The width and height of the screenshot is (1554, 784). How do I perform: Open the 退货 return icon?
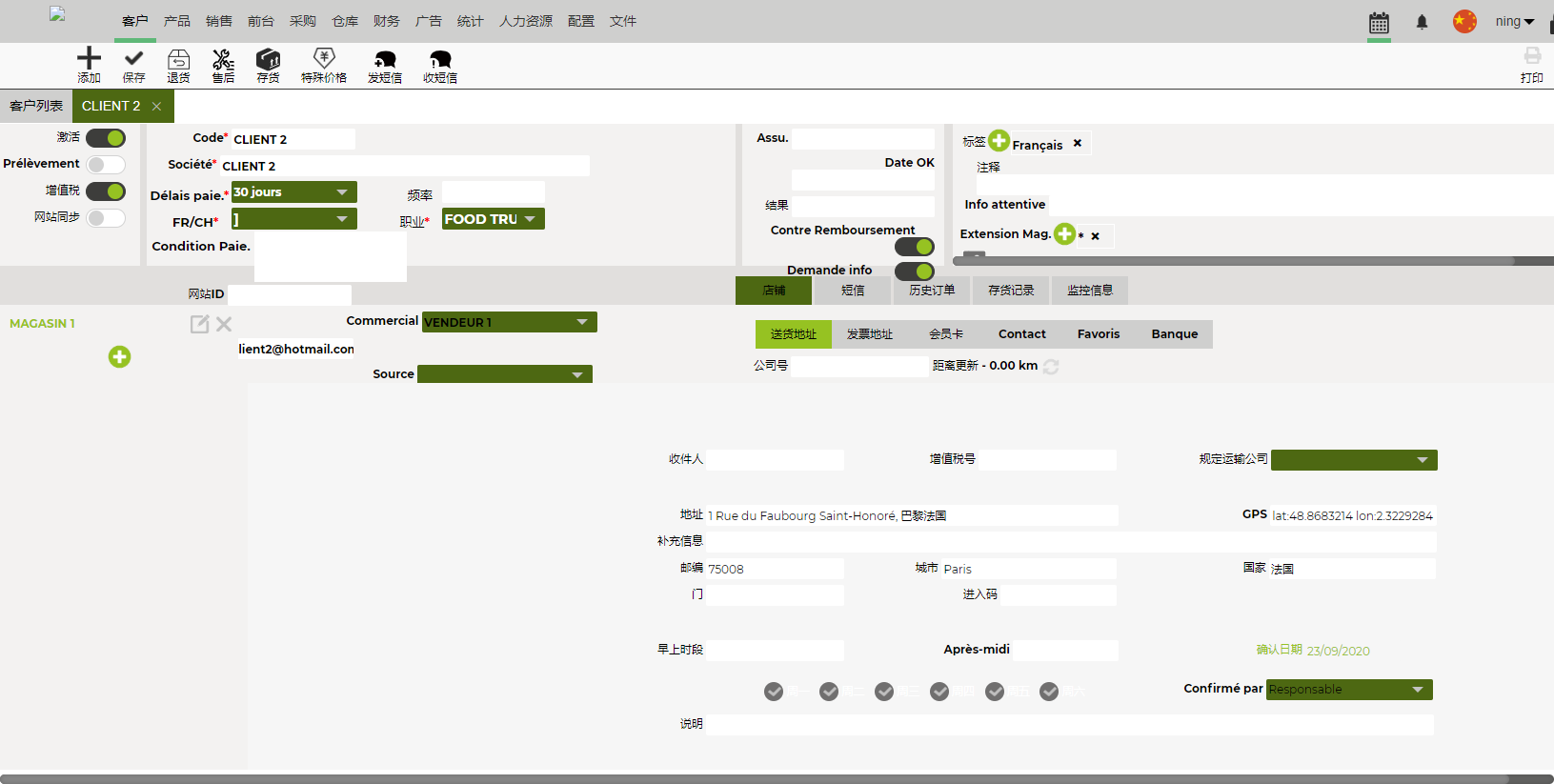pos(178,60)
